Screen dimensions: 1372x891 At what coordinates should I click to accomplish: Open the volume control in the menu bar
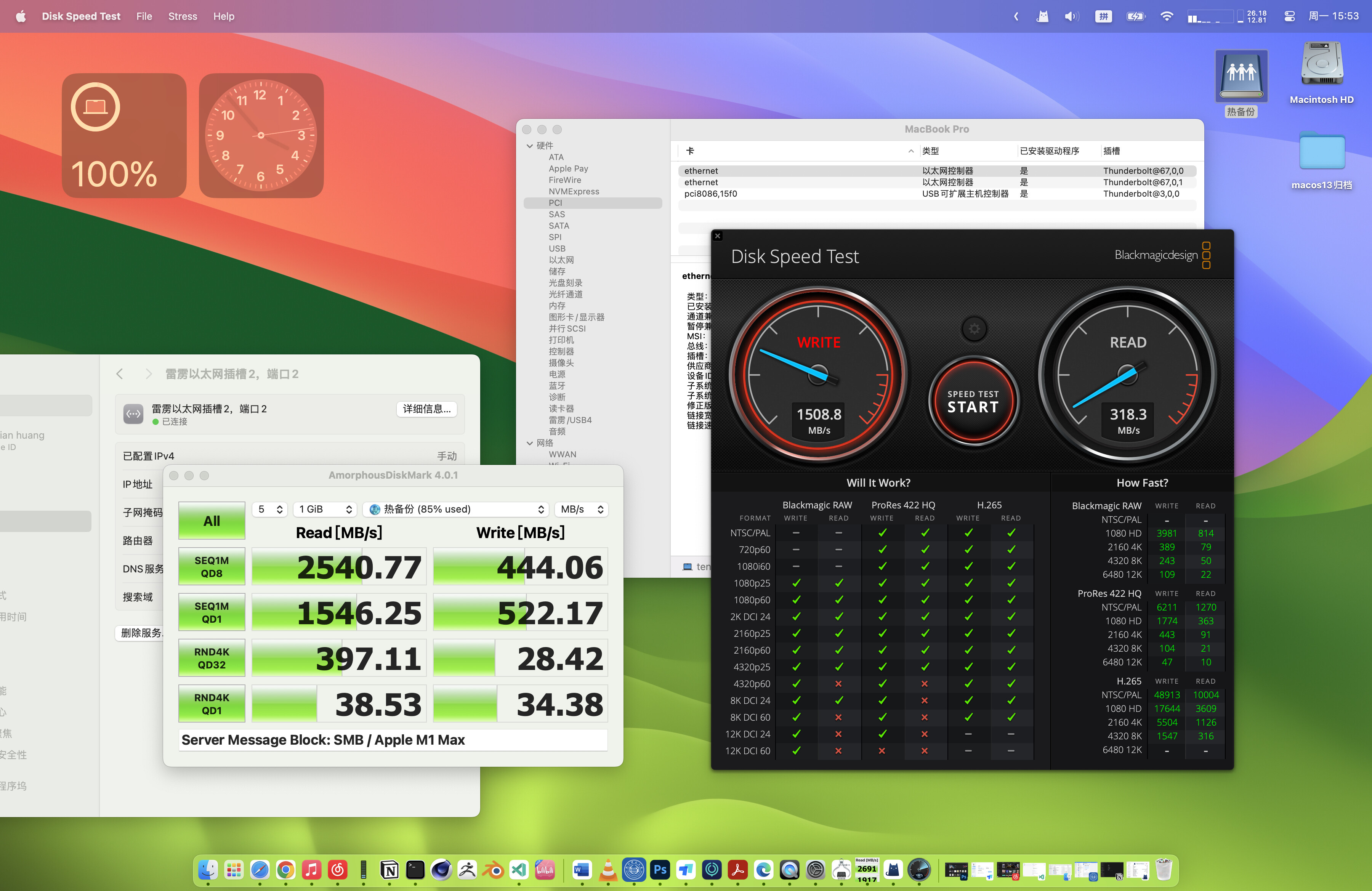pos(1072,16)
